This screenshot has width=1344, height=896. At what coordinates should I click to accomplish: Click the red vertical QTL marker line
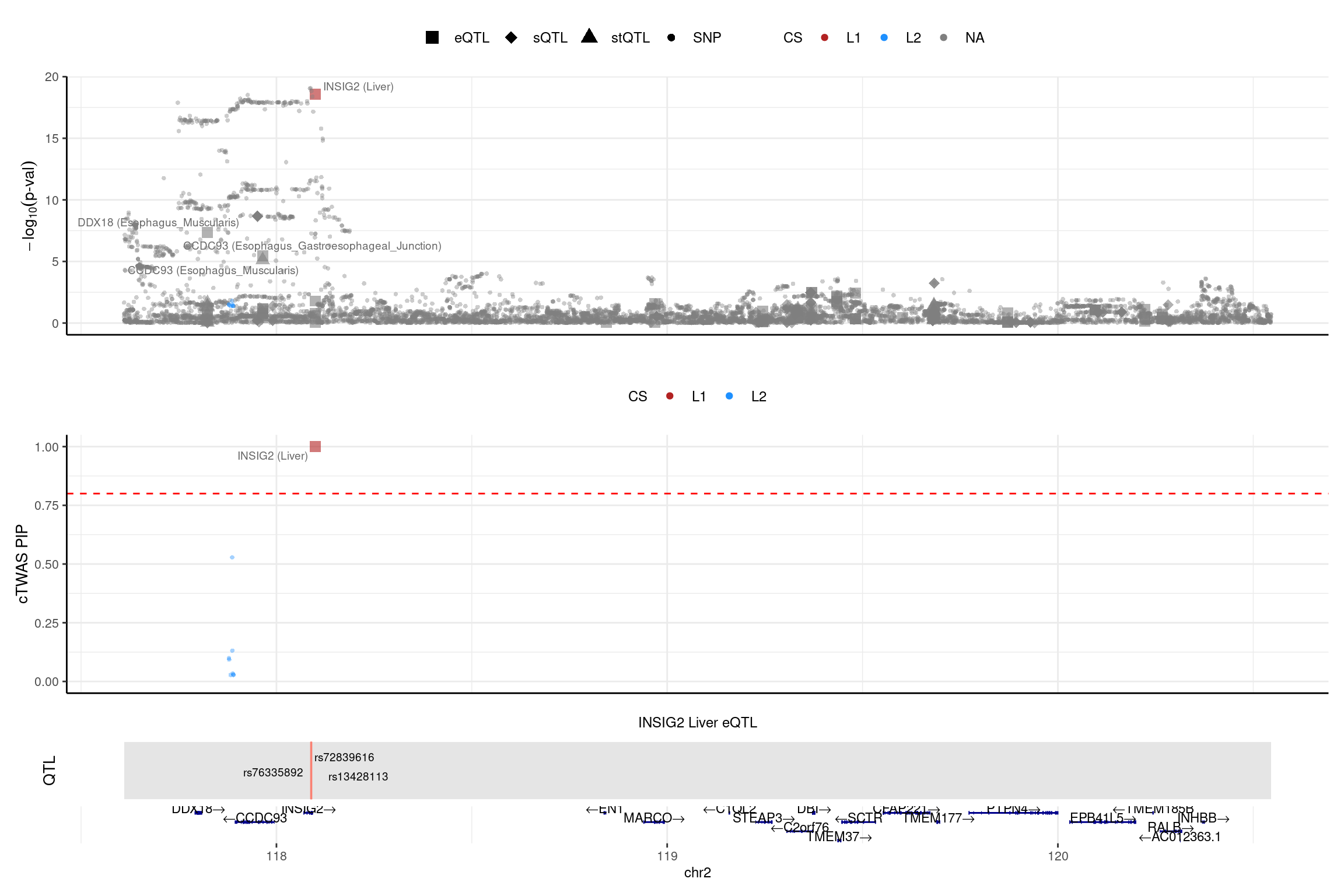click(x=311, y=770)
